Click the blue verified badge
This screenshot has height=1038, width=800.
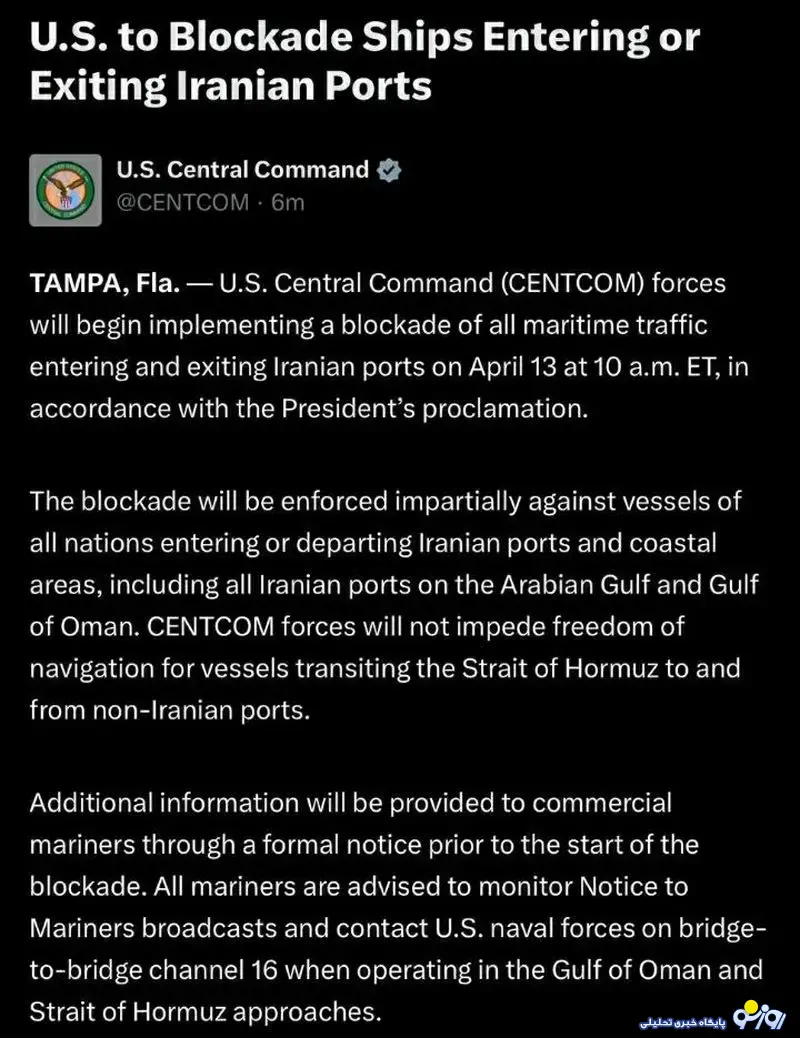point(389,170)
